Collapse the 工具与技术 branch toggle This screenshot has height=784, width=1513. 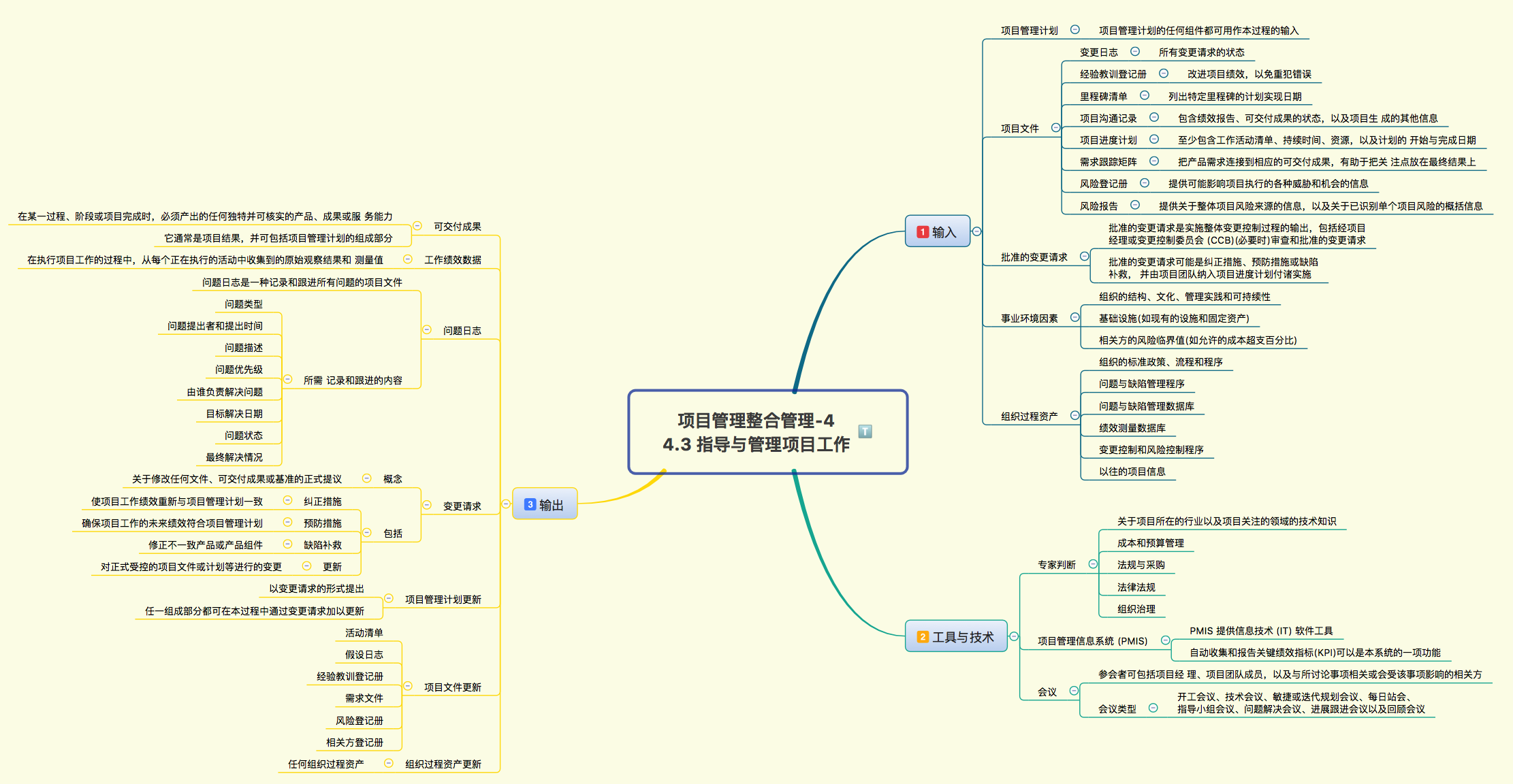pyautogui.click(x=1014, y=636)
